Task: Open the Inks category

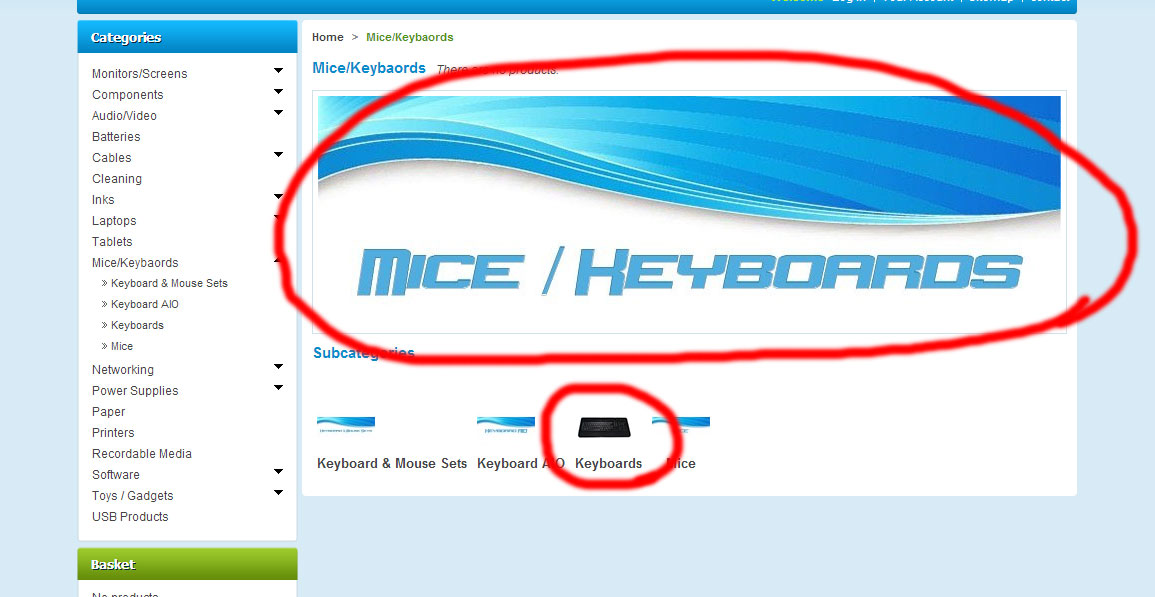Action: click(x=103, y=200)
